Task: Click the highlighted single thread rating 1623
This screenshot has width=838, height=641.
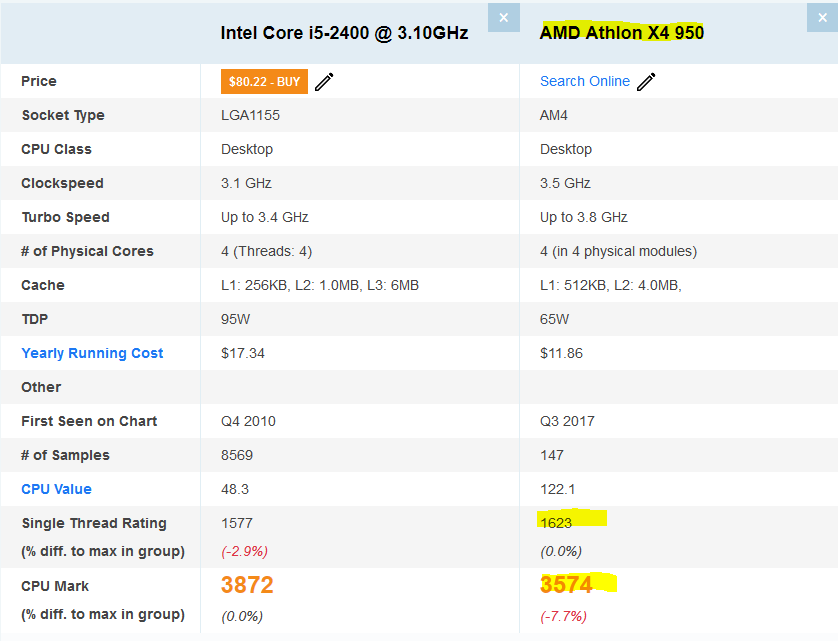Action: pos(556,523)
